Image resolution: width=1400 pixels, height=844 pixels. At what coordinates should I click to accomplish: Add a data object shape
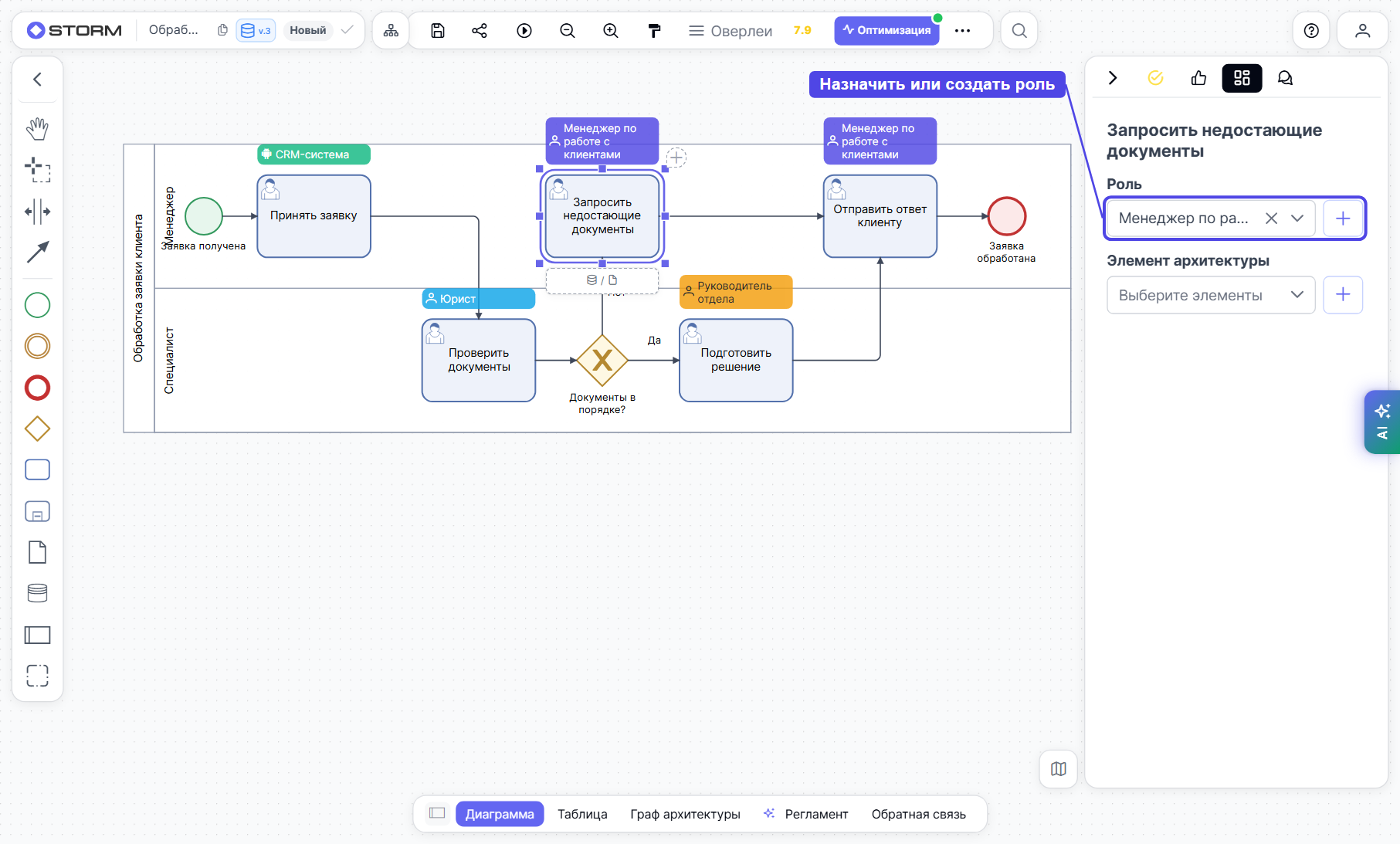(x=37, y=552)
